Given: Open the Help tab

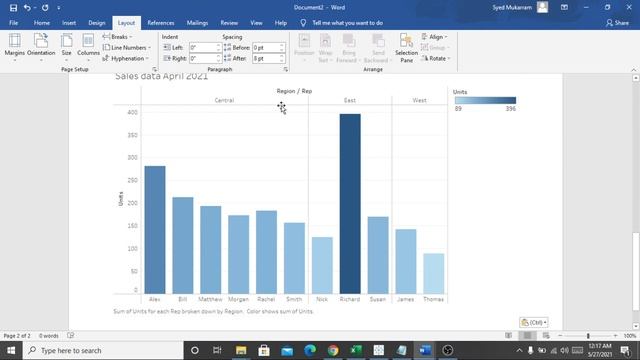Looking at the screenshot, I should [x=280, y=23].
